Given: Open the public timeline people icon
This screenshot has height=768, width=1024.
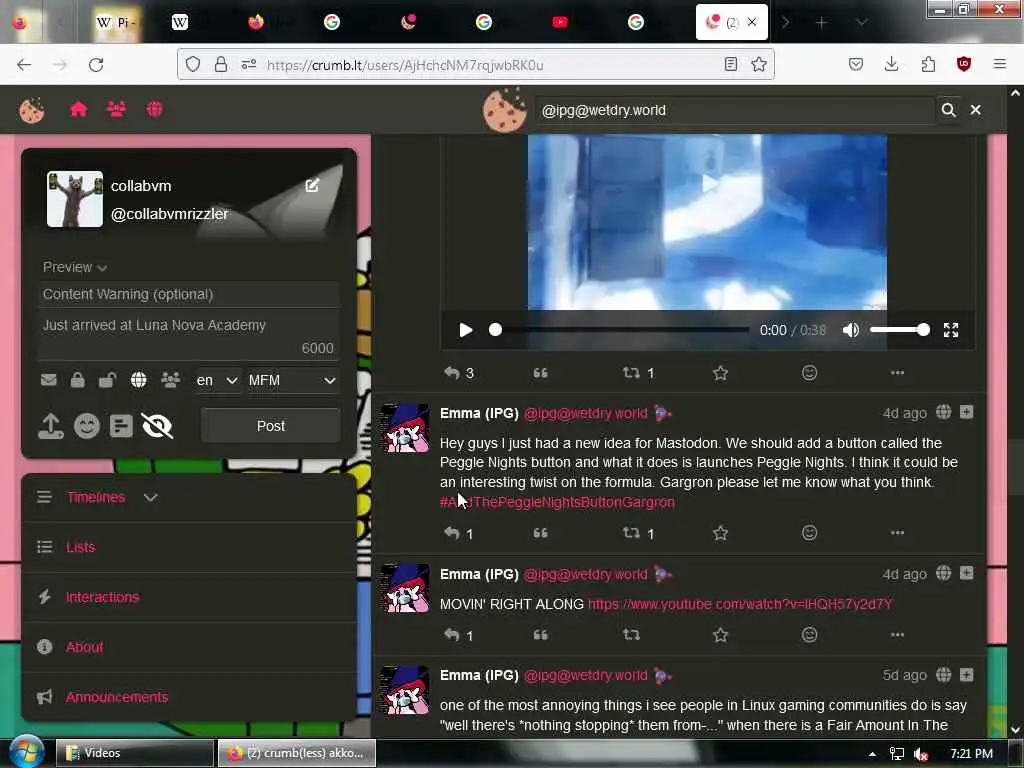Looking at the screenshot, I should 116,109.
